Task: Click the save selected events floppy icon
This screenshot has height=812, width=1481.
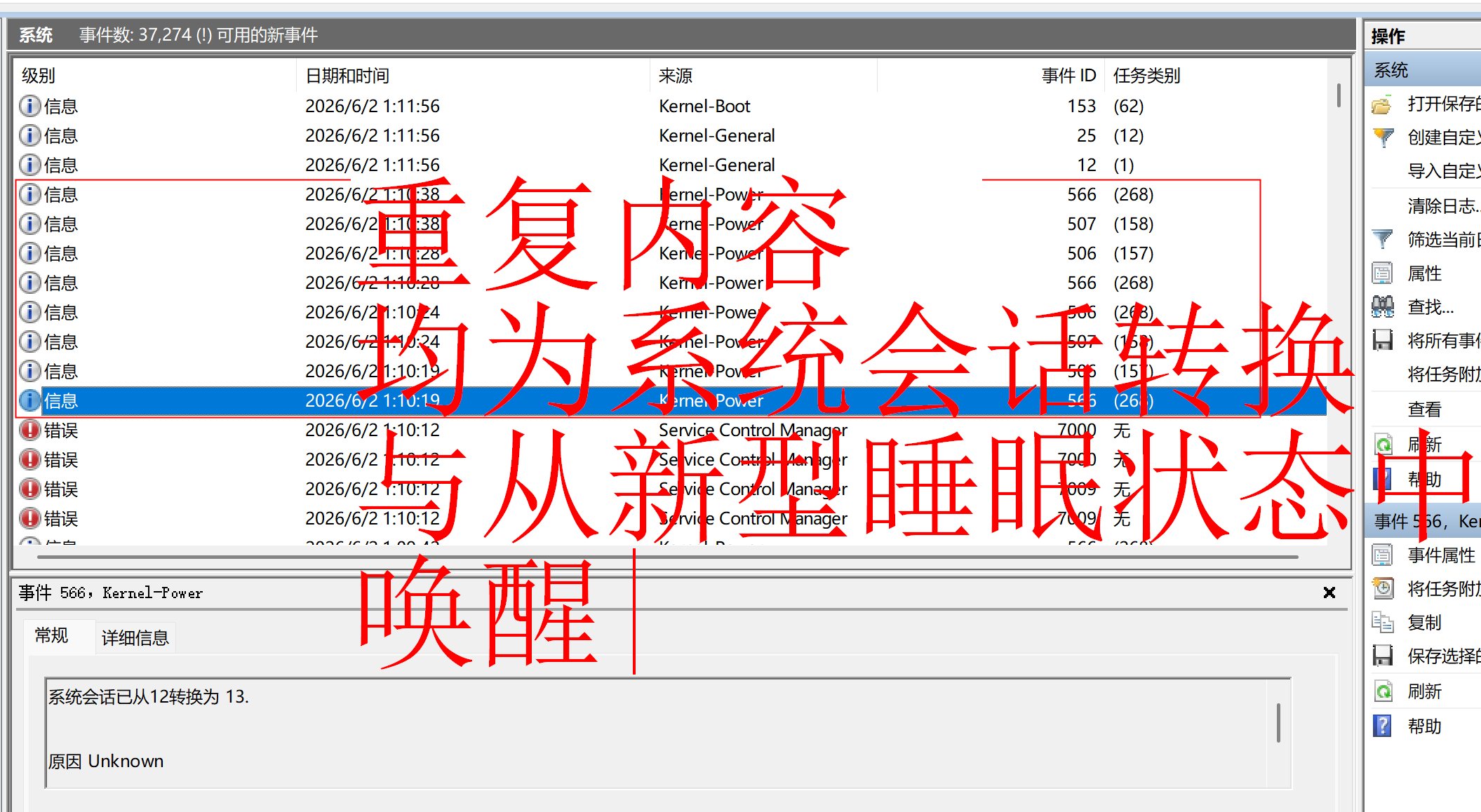Action: pos(1382,656)
